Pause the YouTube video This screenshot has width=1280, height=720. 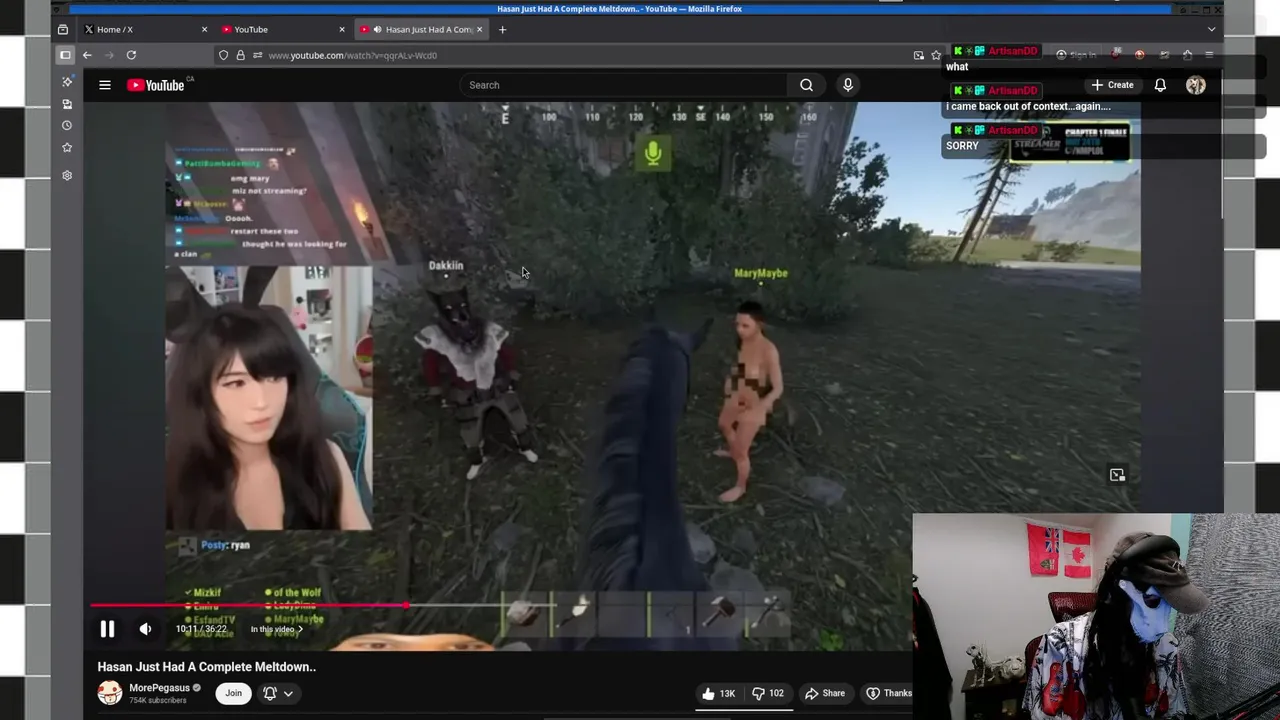point(107,629)
